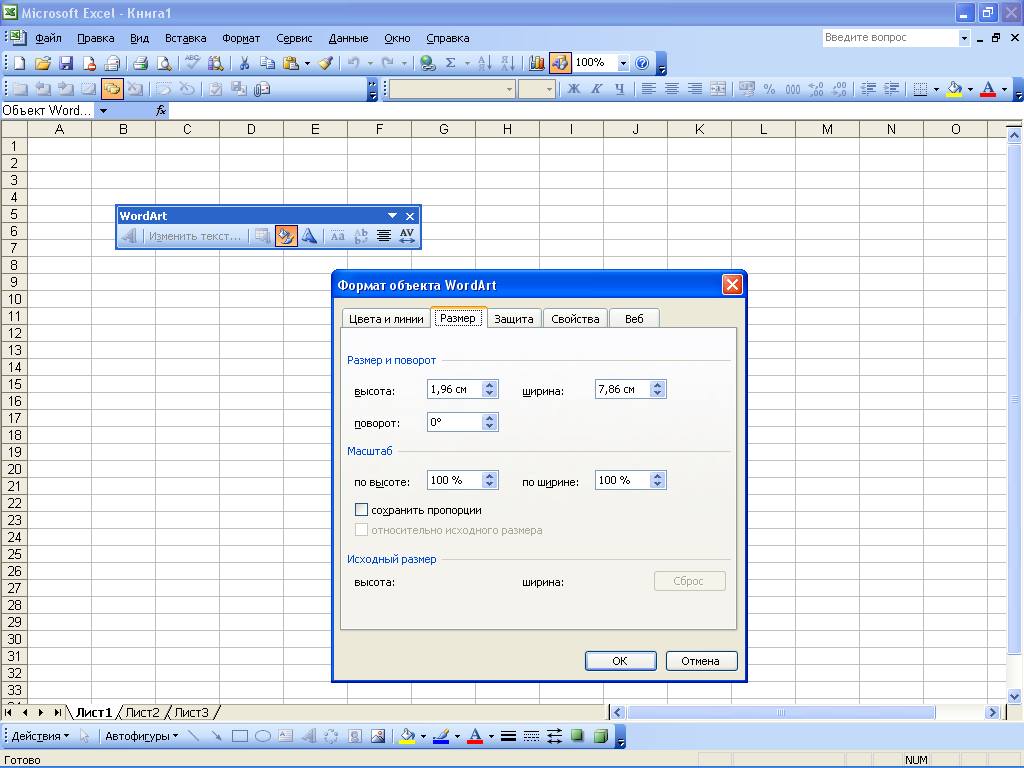Click the Sort Ascending icon
Viewport: 1024px width, 768px height.
485,63
